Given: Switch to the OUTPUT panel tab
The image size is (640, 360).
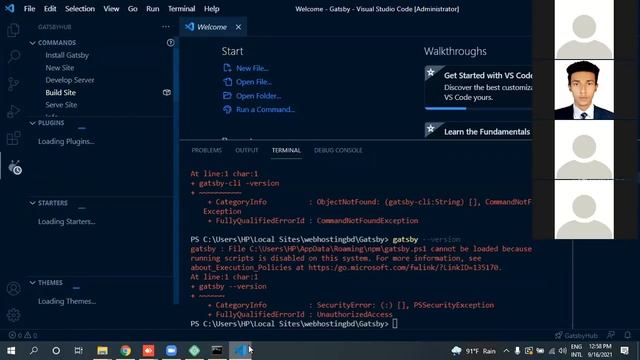Looking at the screenshot, I should [x=247, y=150].
